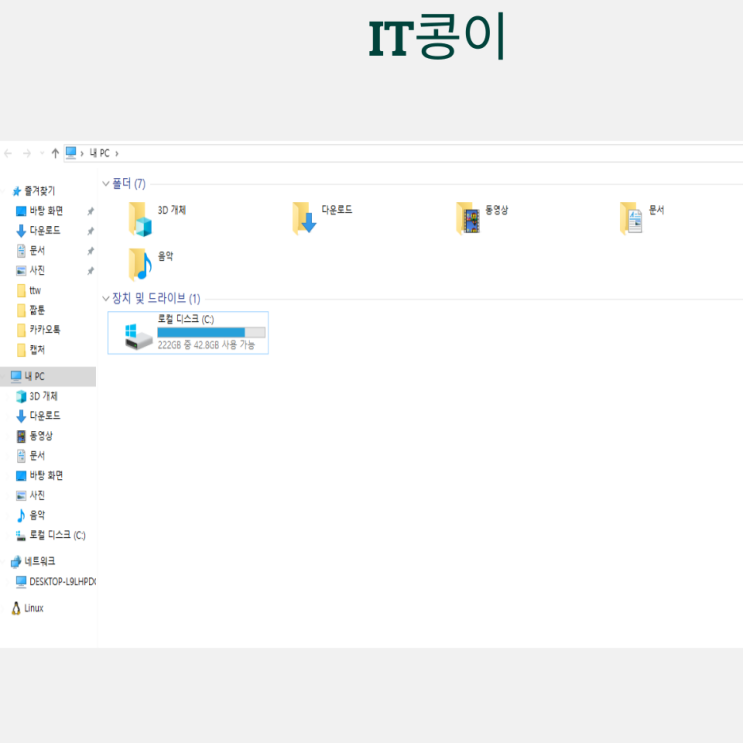This screenshot has width=743, height=743.
Task: Open 음악 under 내 PC in sidebar
Action: tap(37, 516)
